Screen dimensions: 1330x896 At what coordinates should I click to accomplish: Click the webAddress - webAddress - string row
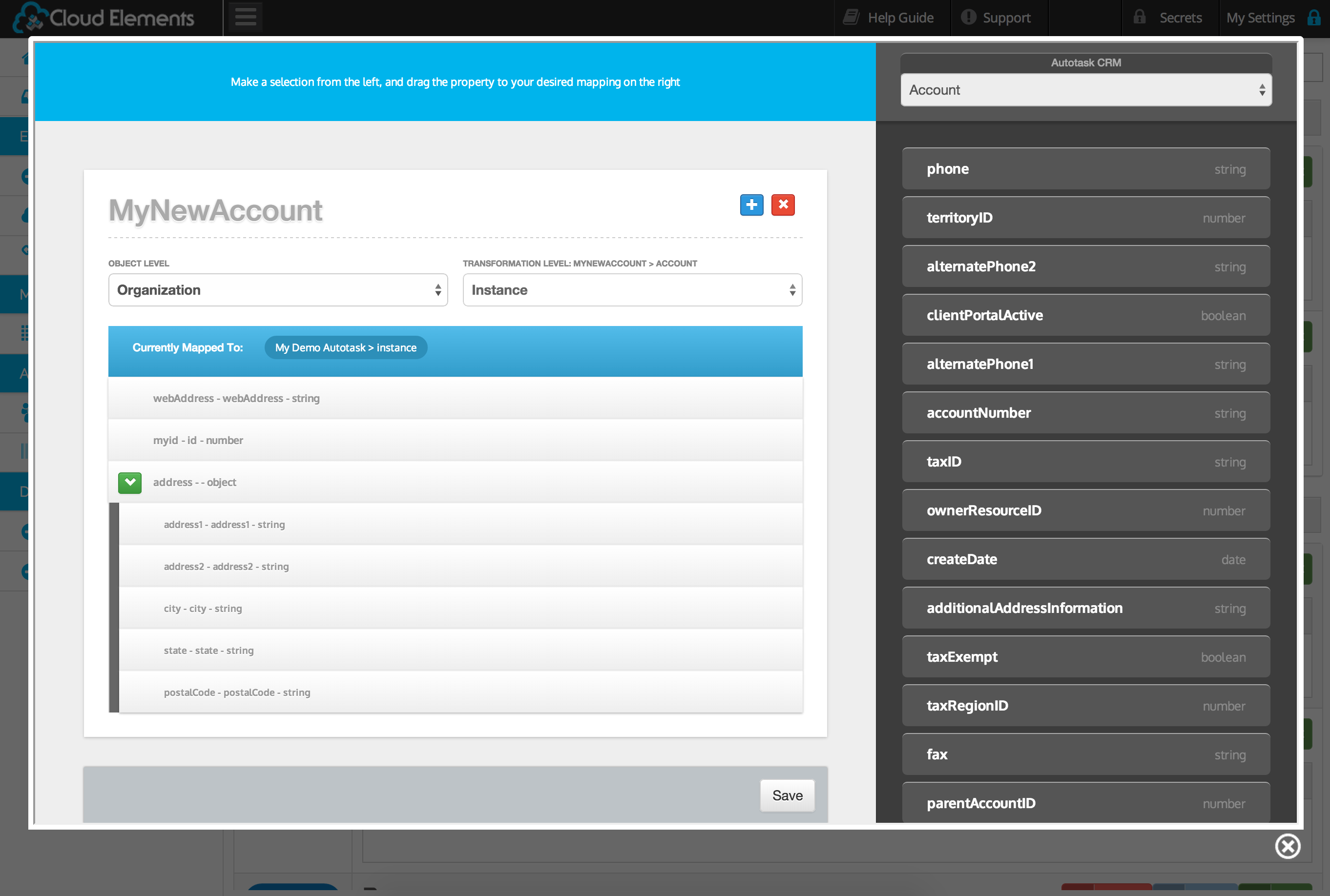455,398
